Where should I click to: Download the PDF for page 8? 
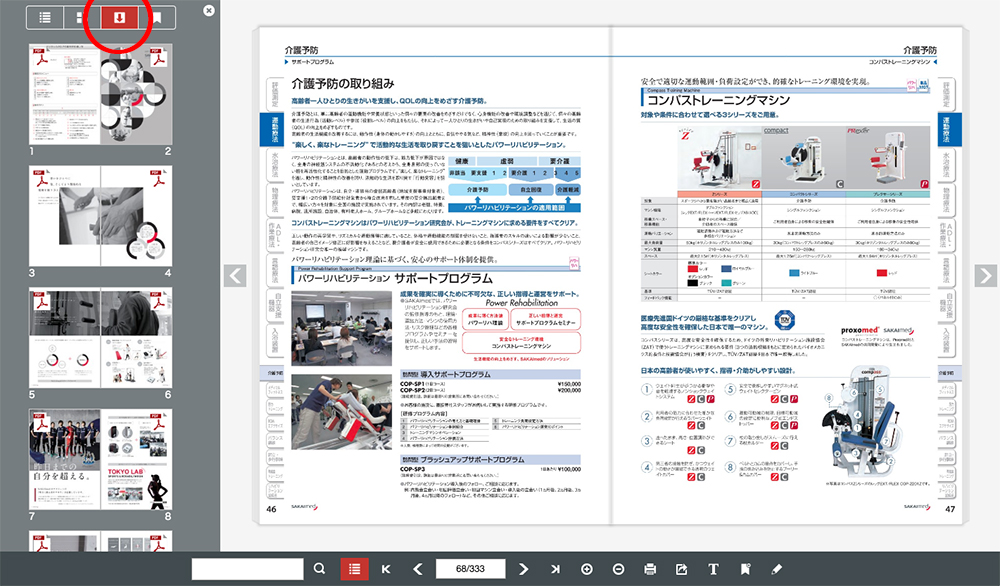pos(157,423)
